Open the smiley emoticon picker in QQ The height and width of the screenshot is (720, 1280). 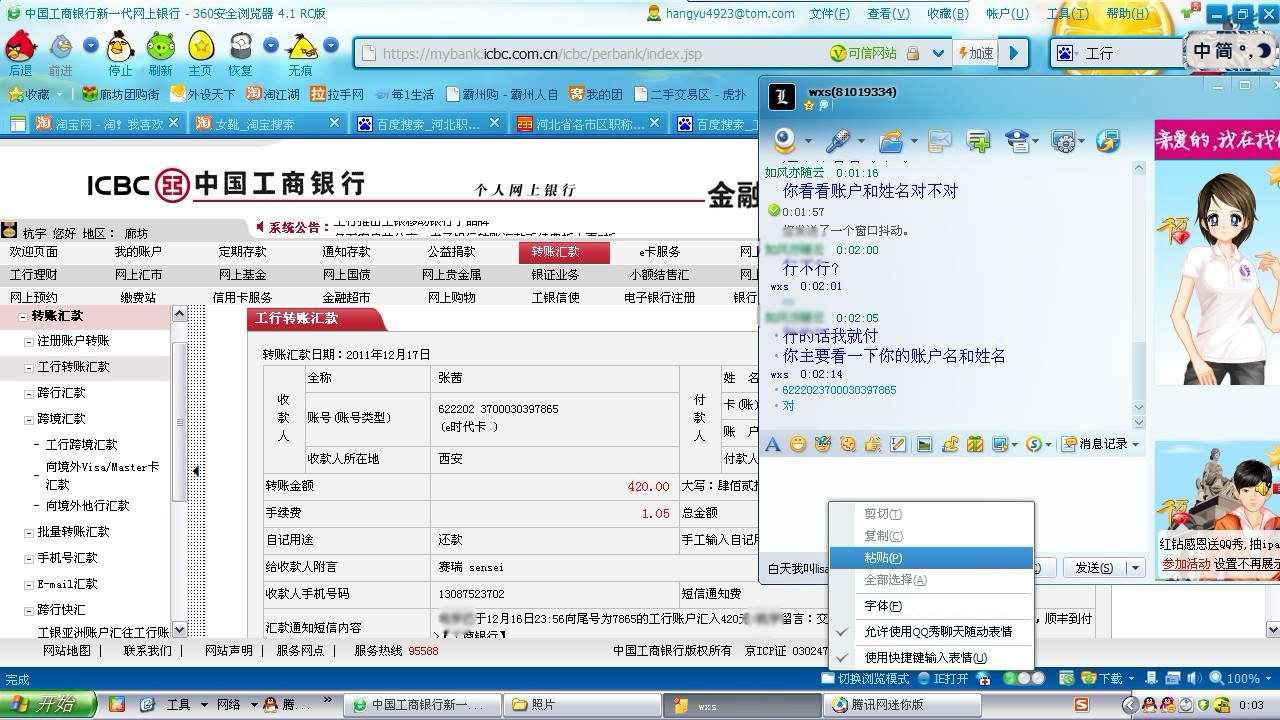[798, 444]
